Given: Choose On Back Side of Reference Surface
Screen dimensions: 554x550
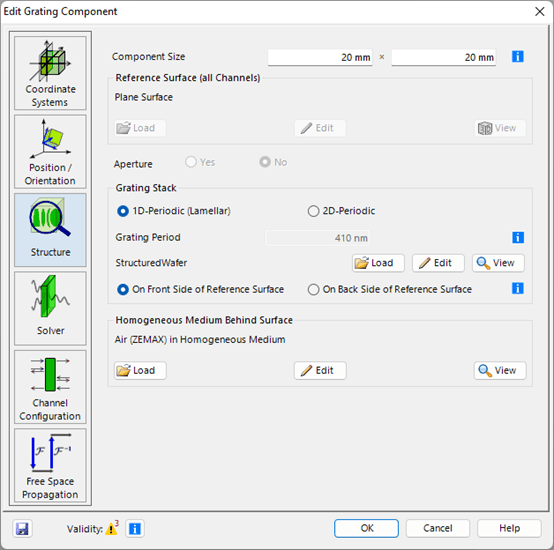Looking at the screenshot, I should [390, 289].
